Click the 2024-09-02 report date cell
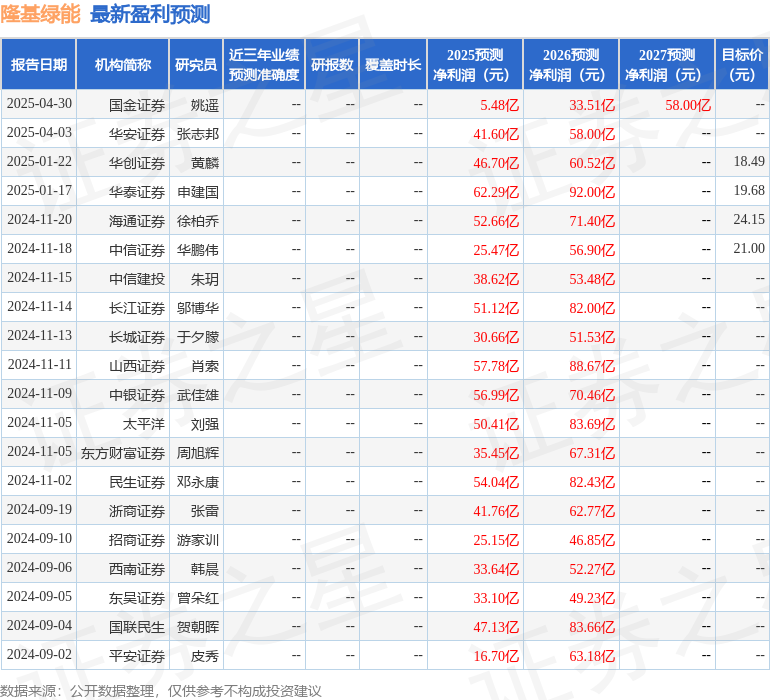This screenshot has width=770, height=700. pyautogui.click(x=40, y=656)
